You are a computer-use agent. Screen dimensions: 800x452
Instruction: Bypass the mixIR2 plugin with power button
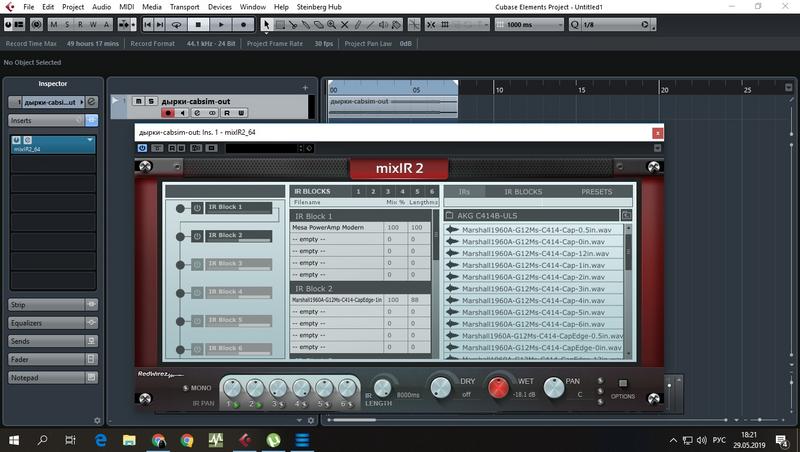point(142,148)
